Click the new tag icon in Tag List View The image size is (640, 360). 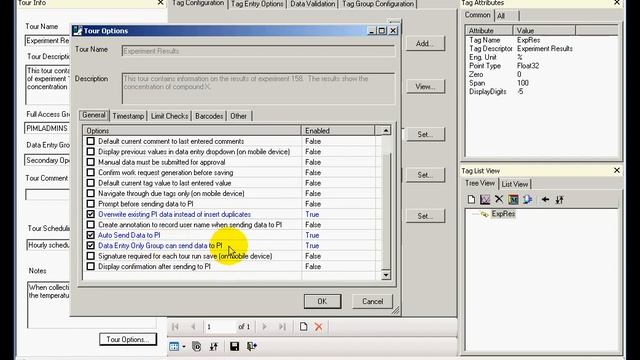coord(471,199)
